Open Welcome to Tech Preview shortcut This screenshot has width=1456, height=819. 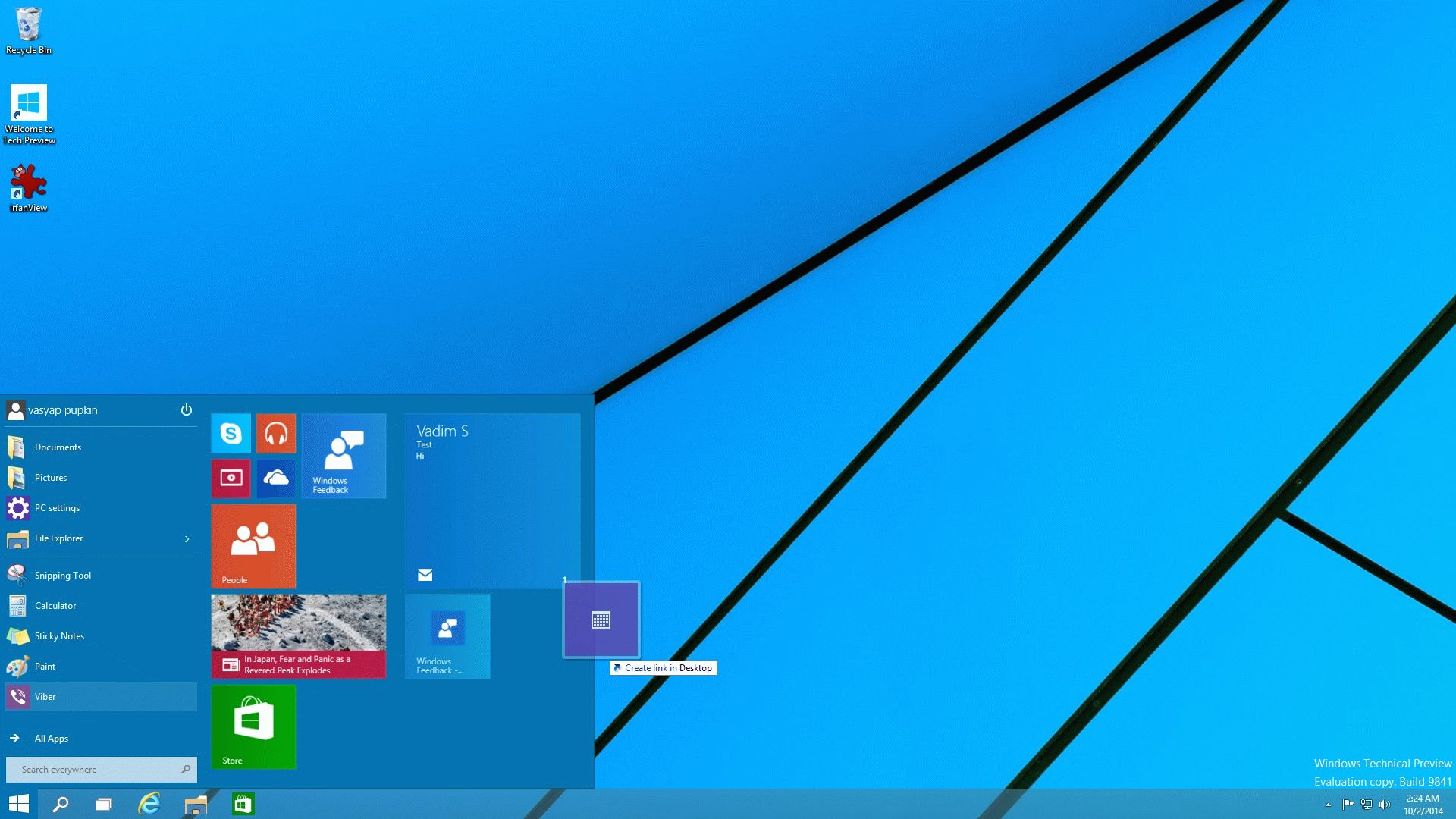(x=29, y=115)
